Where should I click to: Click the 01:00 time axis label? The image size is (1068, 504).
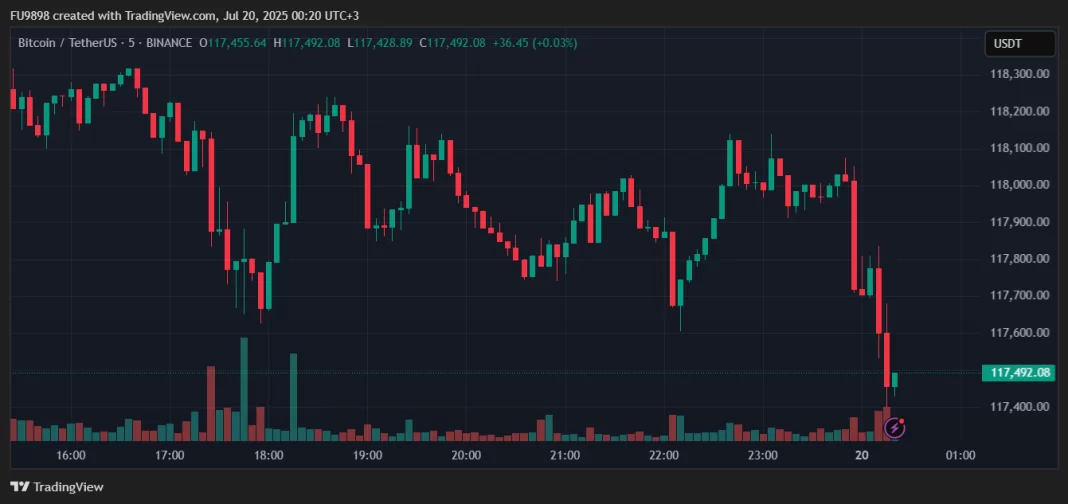pyautogui.click(x=960, y=455)
